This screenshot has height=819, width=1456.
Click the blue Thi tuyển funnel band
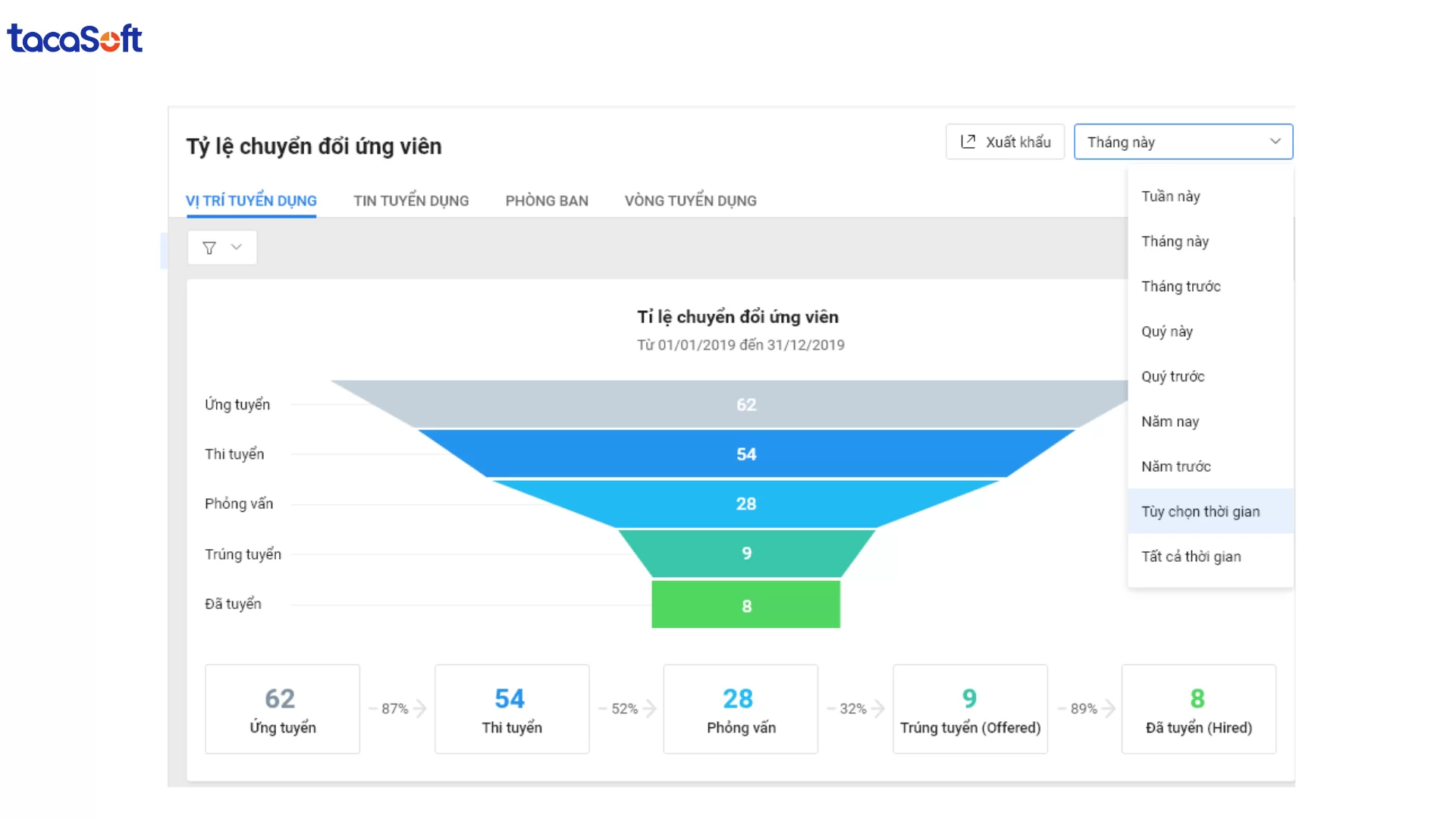[745, 453]
